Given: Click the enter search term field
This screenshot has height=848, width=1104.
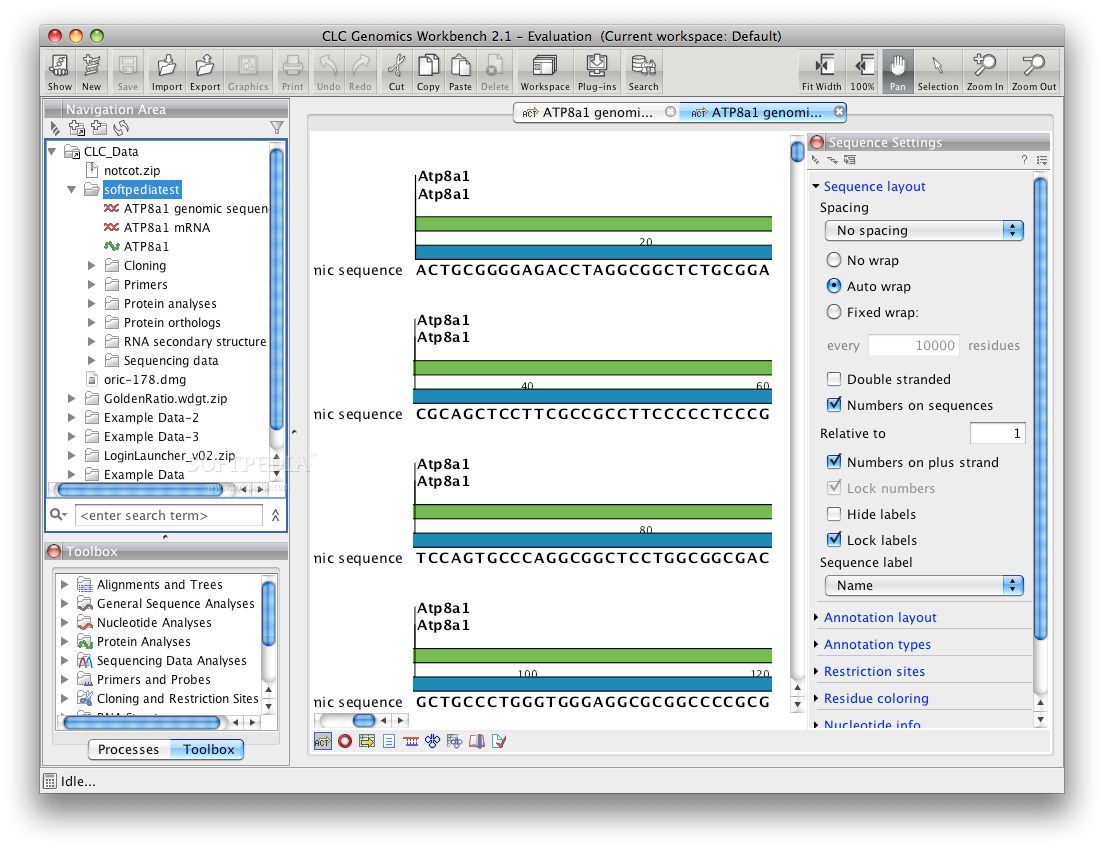Looking at the screenshot, I should [169, 516].
